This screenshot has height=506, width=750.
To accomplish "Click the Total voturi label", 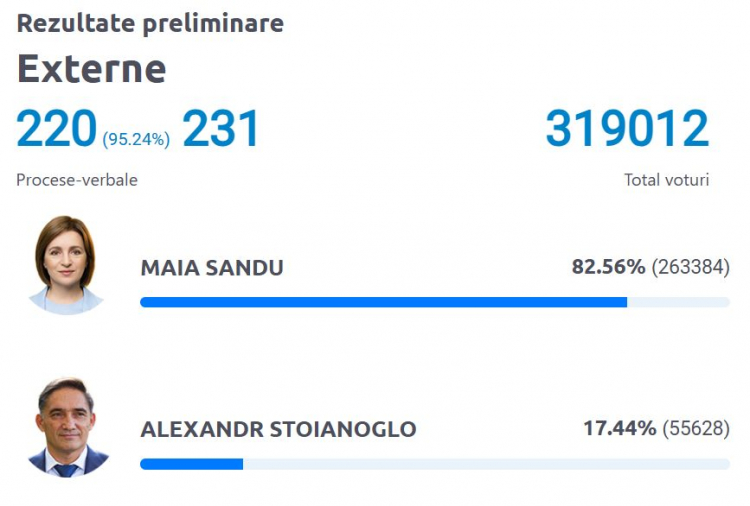I will 666,180.
